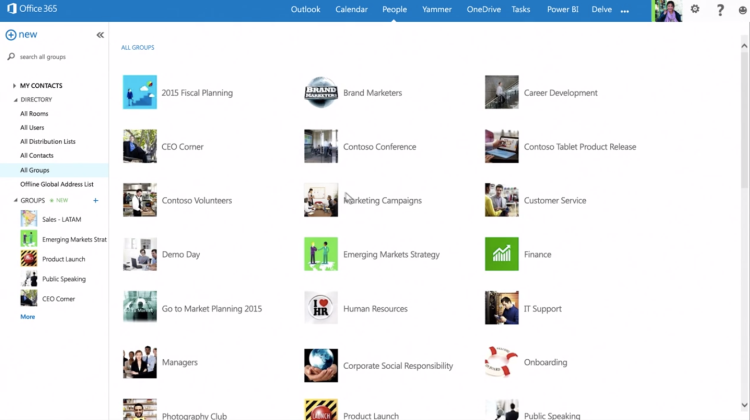Open the Human Resources I love HR icon
750x420 pixels.
(321, 308)
